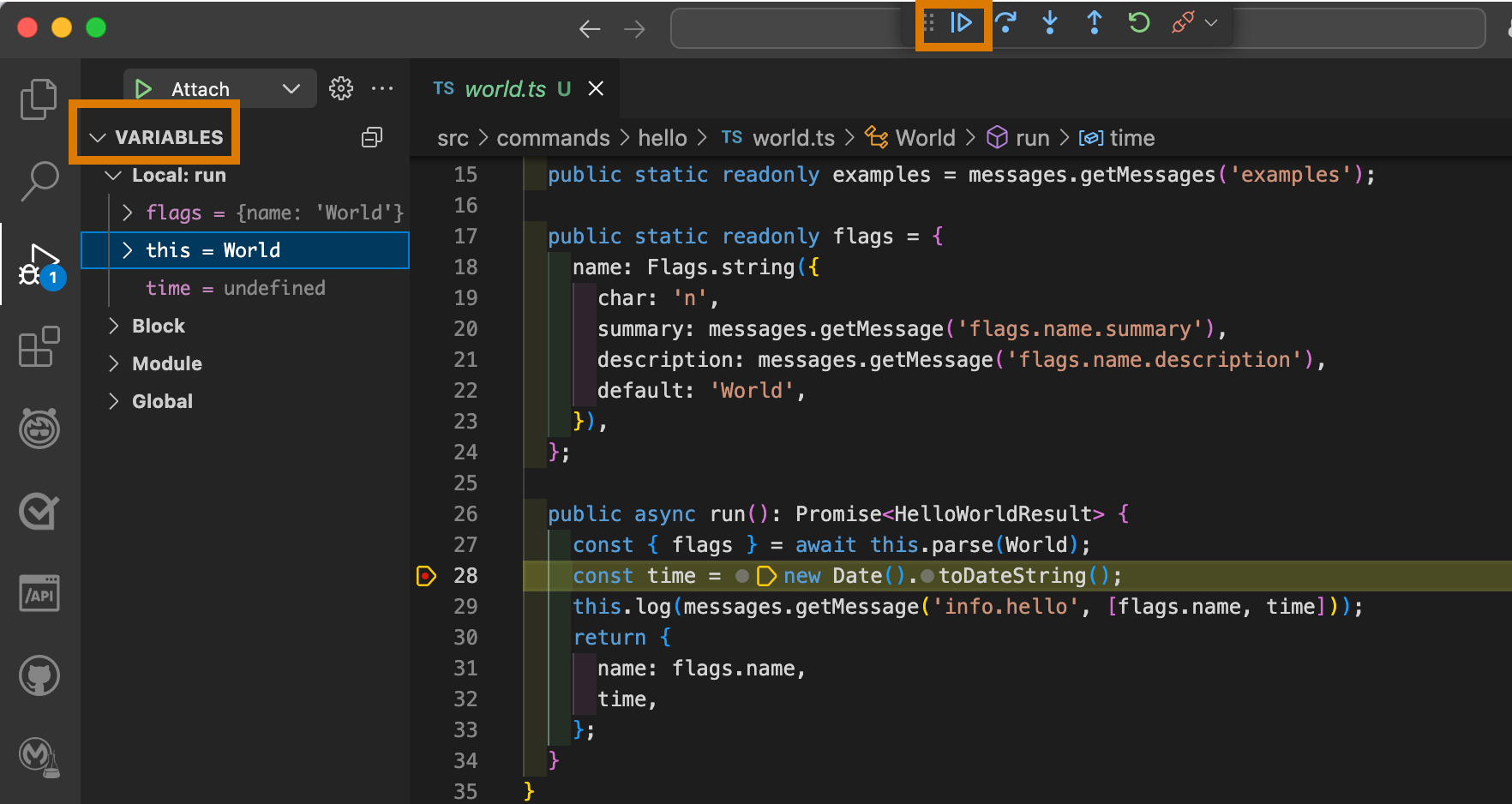Open the GitHub view icon

pyautogui.click(x=39, y=676)
